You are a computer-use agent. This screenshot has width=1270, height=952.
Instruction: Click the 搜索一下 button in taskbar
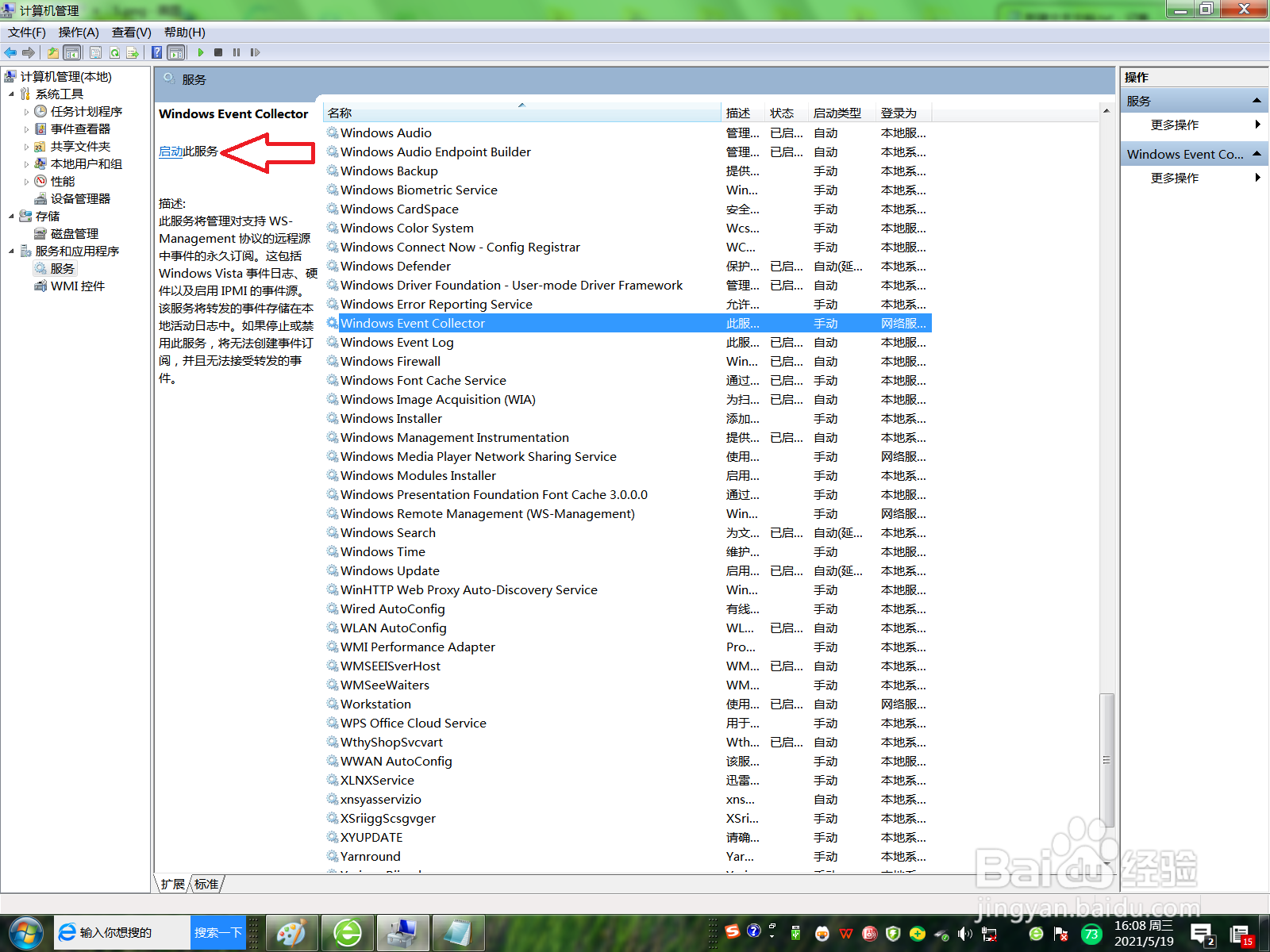(x=217, y=933)
